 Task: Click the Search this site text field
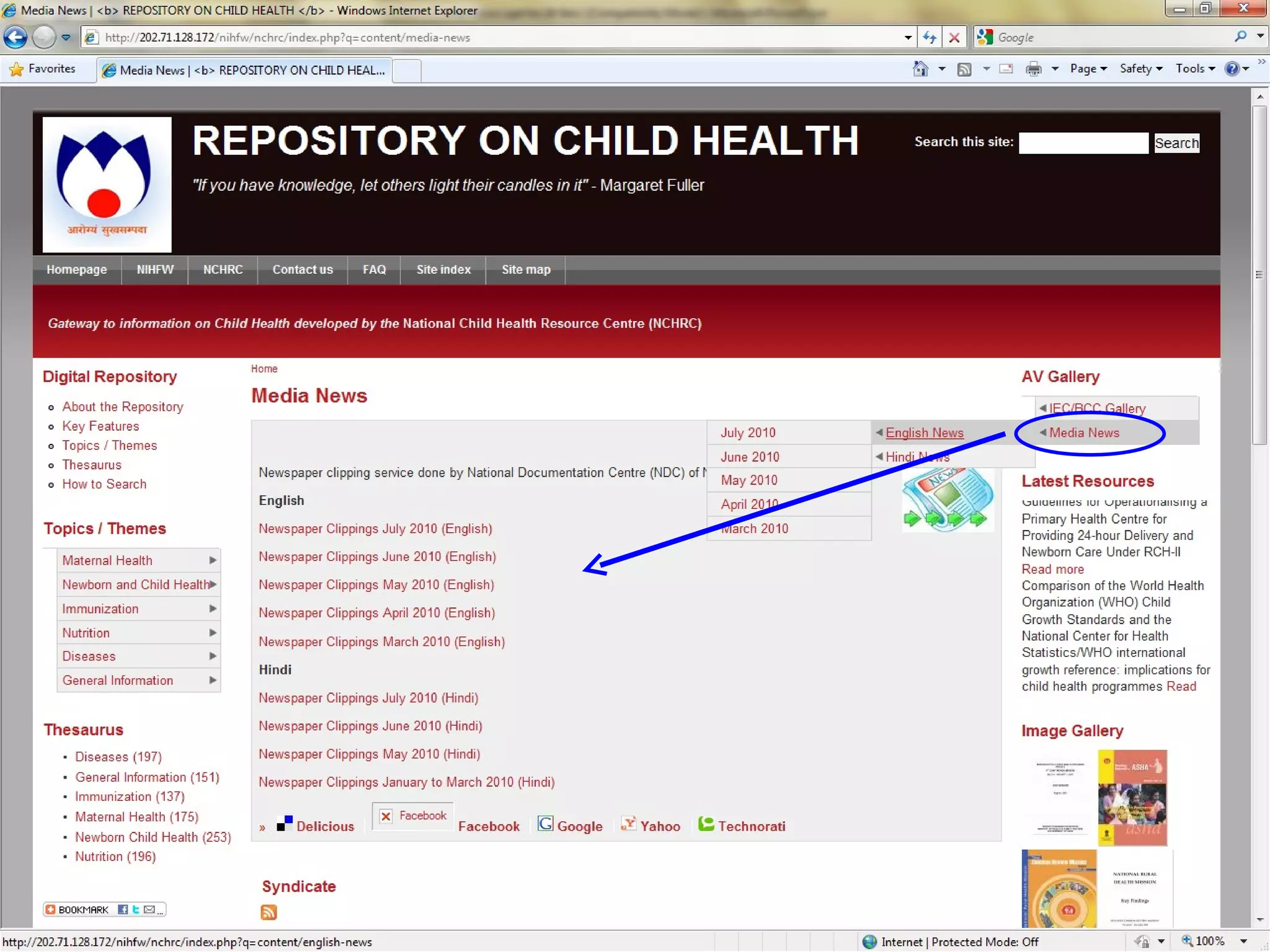1083,143
